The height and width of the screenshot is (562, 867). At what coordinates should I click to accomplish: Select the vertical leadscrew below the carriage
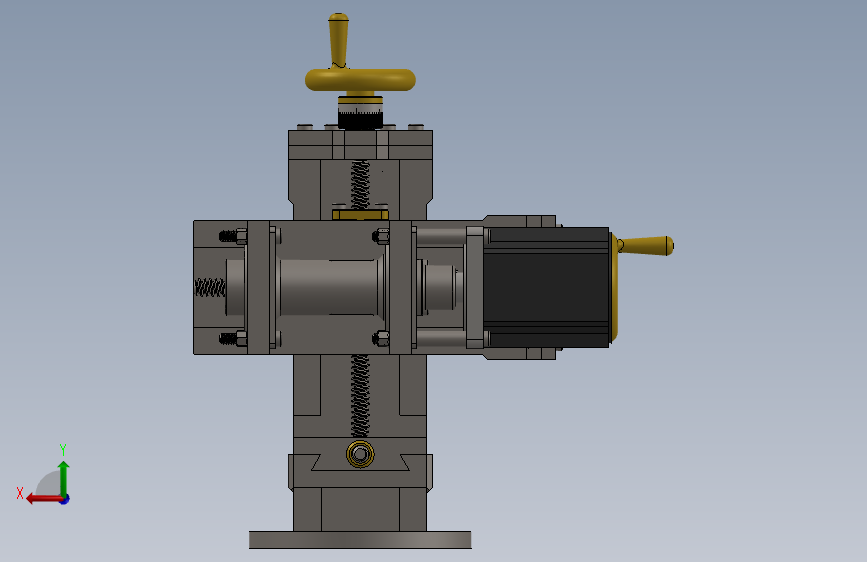point(360,396)
